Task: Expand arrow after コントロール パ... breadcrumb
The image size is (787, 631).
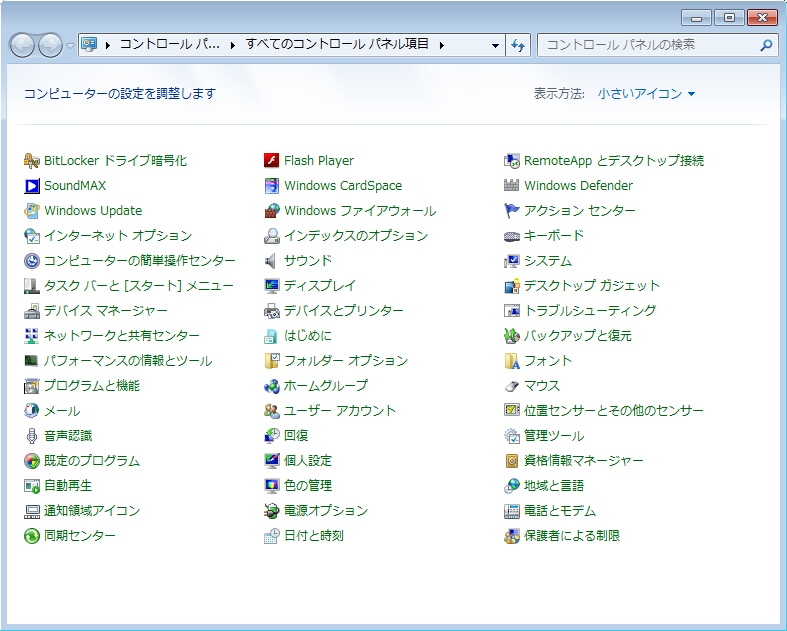Action: [232, 45]
